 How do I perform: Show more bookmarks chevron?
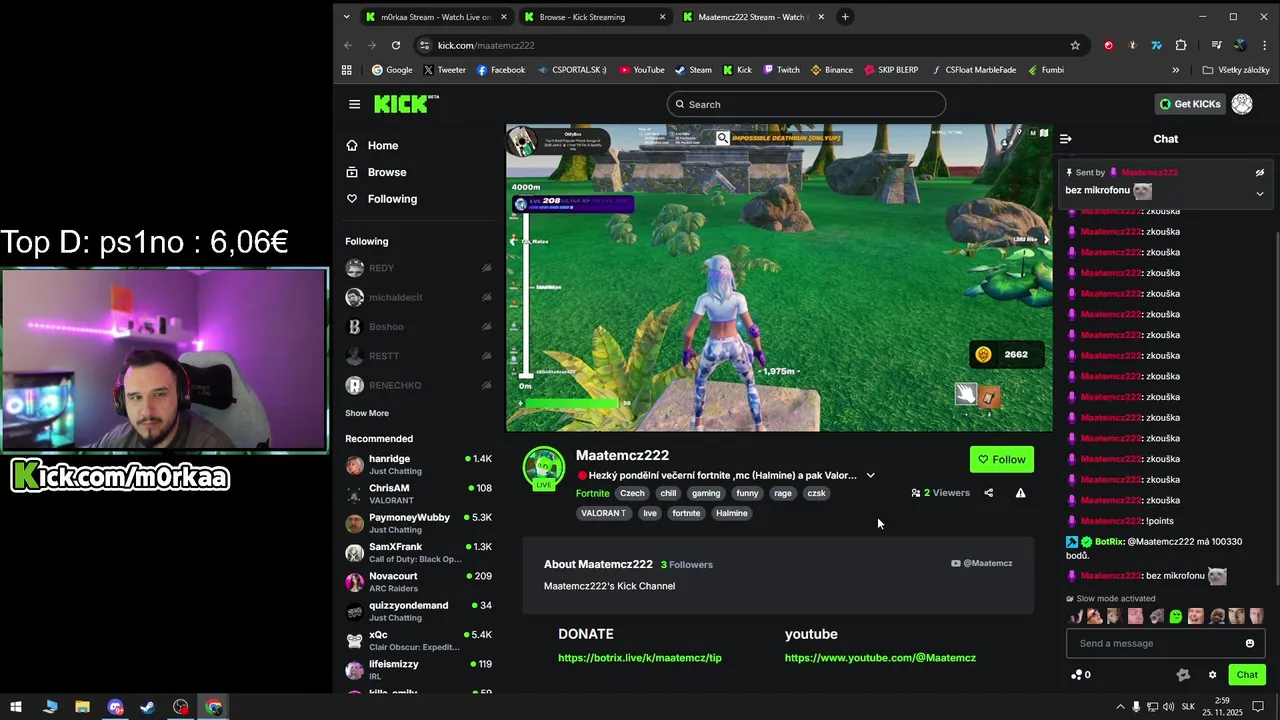click(1176, 70)
